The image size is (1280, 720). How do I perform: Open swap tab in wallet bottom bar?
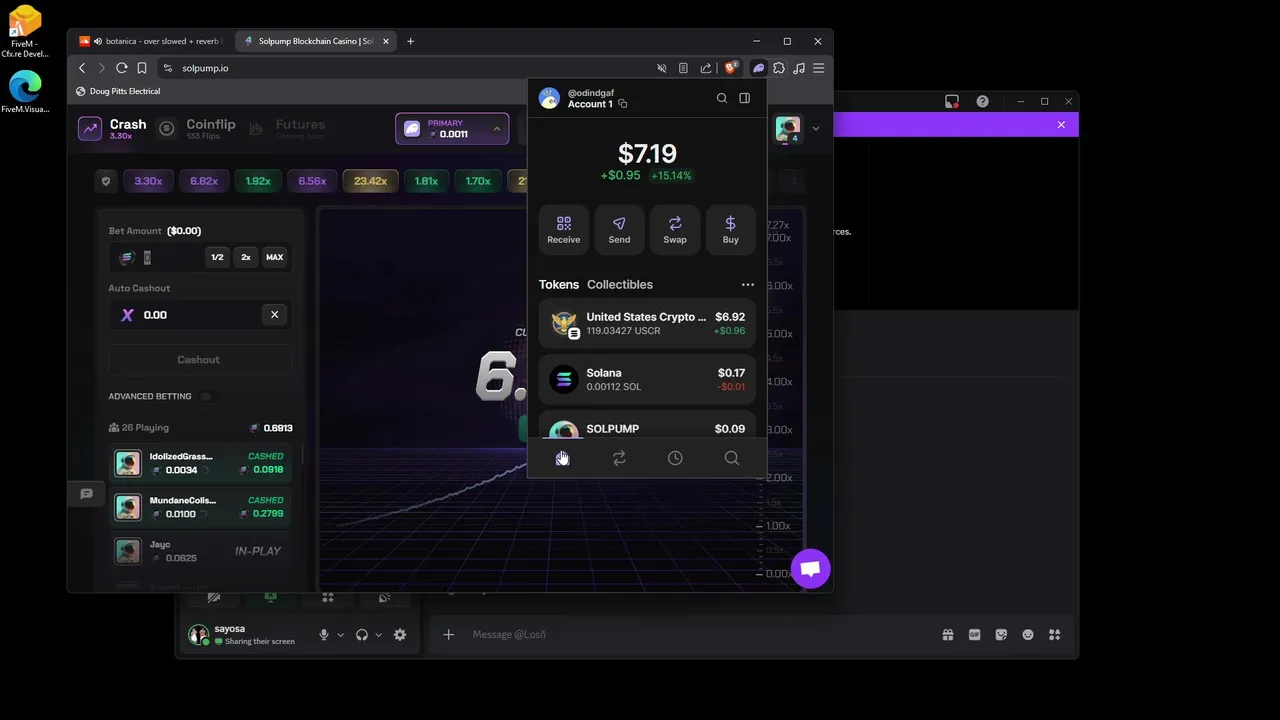(619, 458)
